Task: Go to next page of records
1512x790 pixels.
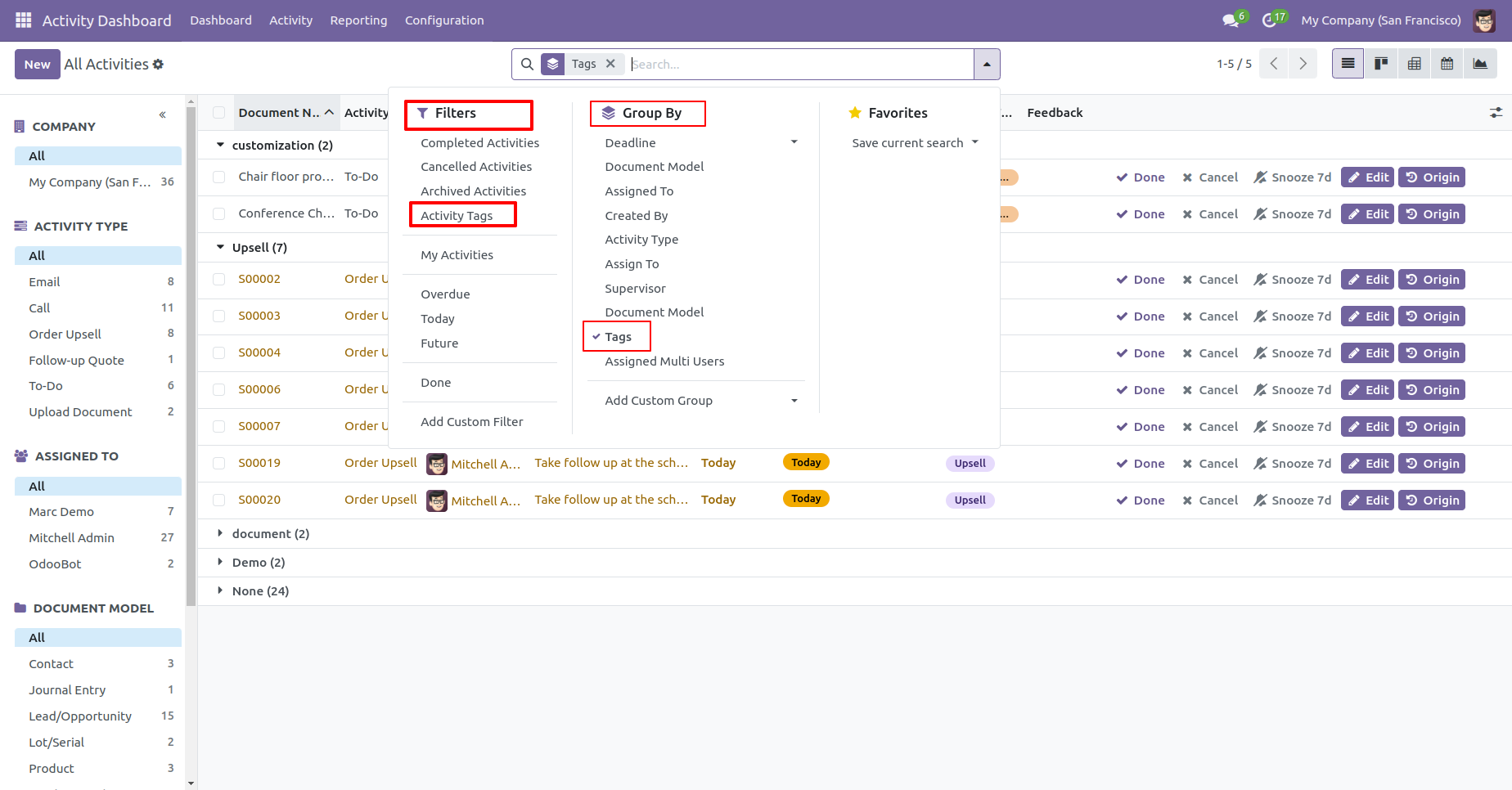Action: click(1303, 64)
